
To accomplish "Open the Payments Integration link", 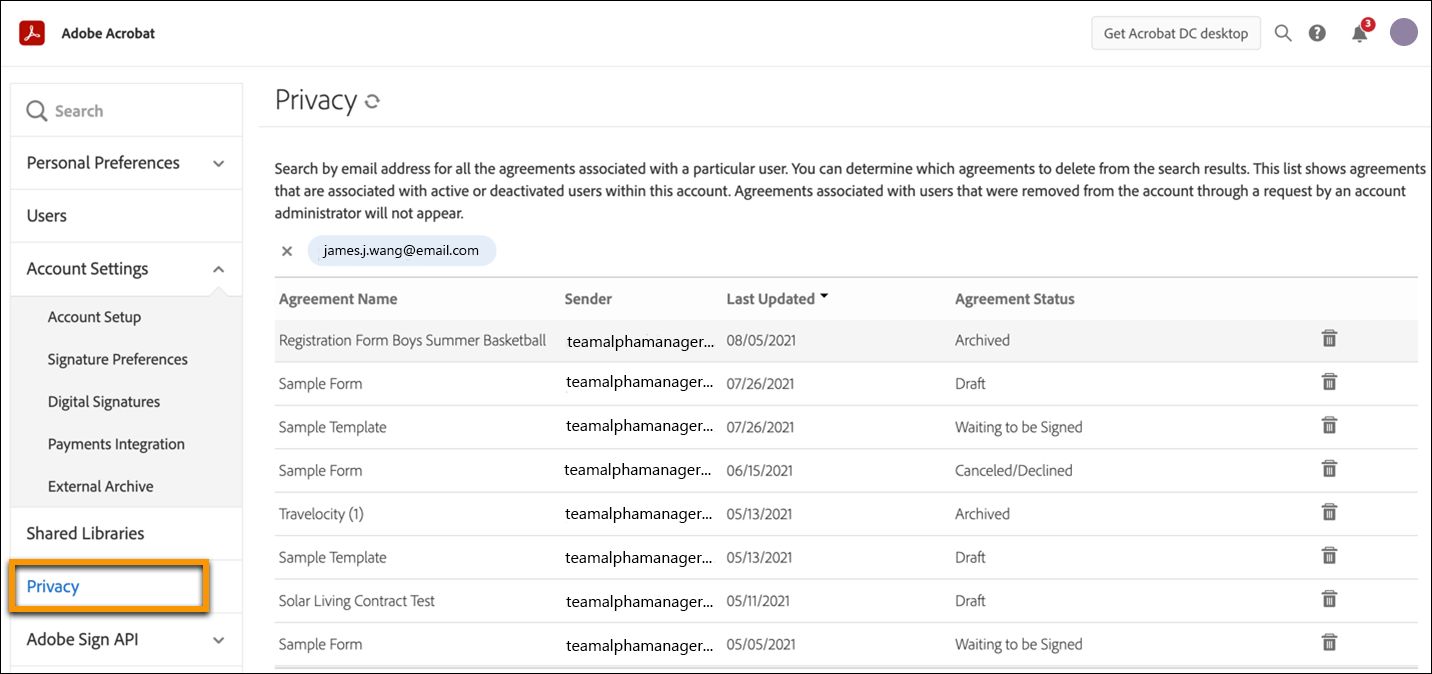I will [x=116, y=444].
